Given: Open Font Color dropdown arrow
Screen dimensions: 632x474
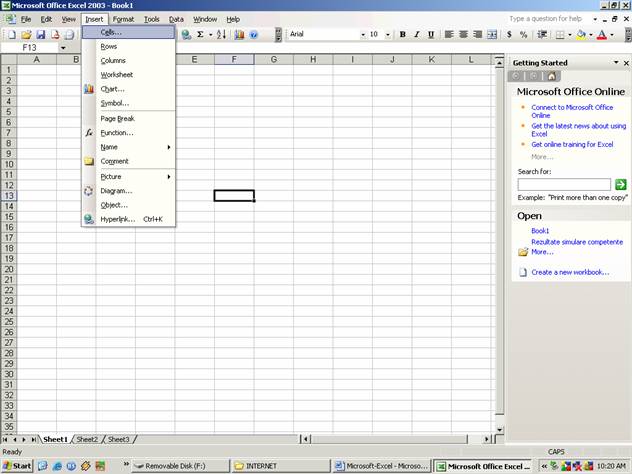Looking at the screenshot, I should (611, 35).
